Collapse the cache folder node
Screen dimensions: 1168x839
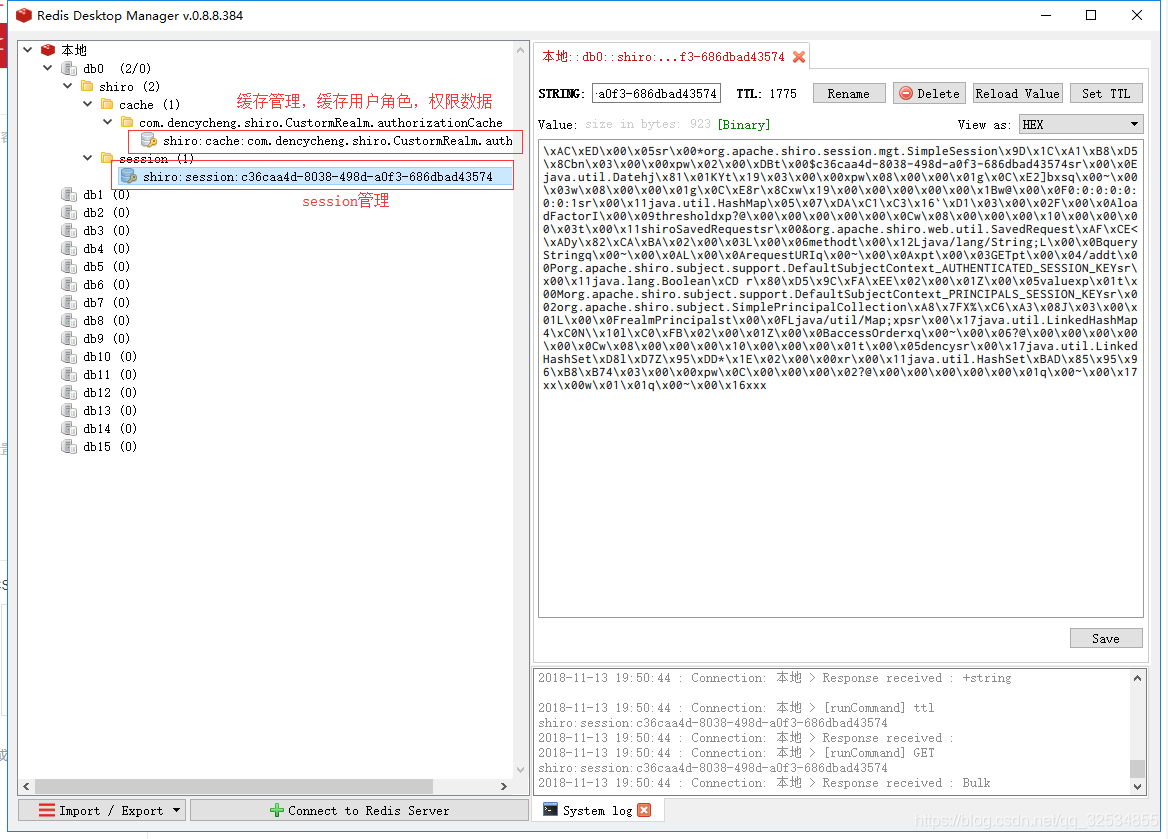[87, 104]
